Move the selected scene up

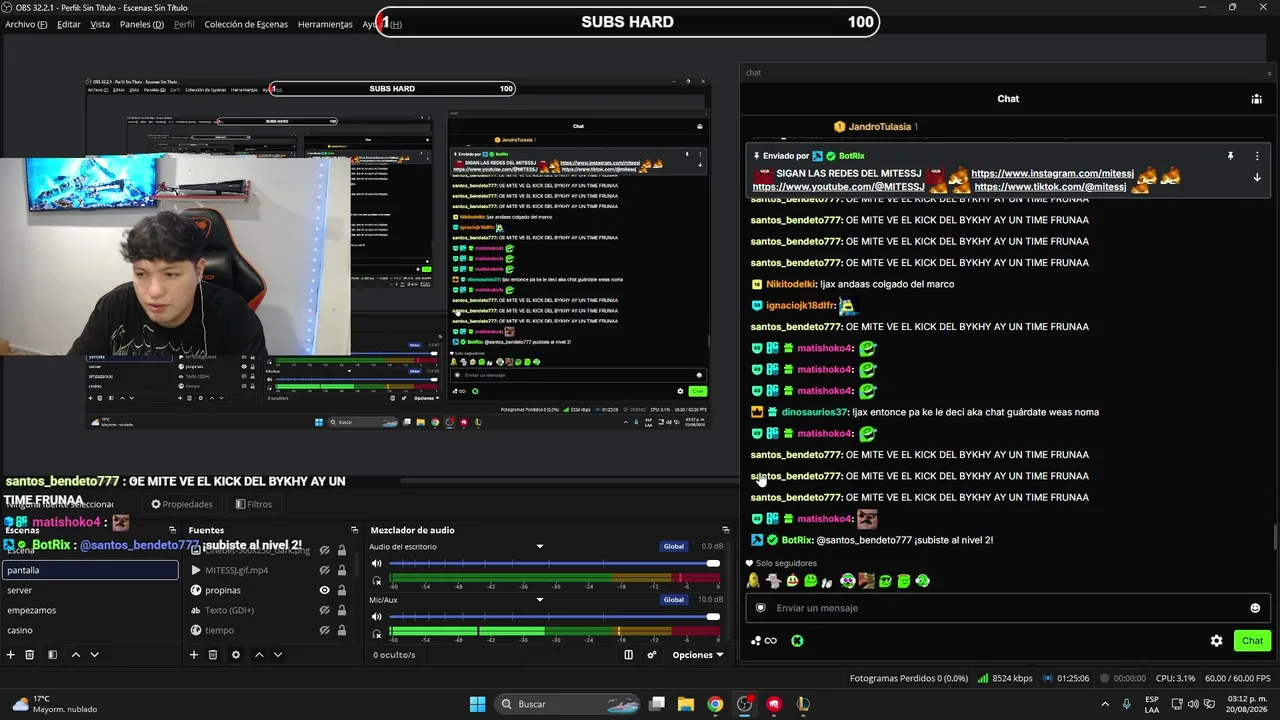coord(75,655)
